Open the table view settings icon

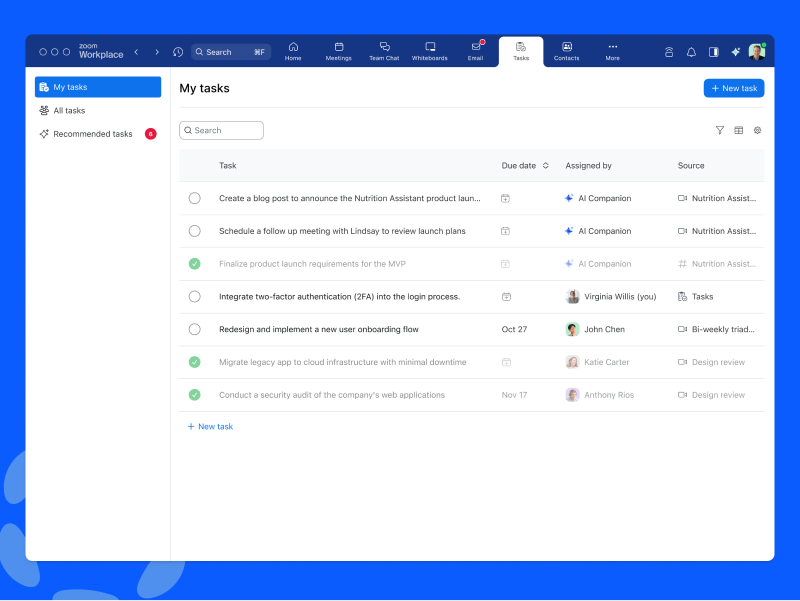point(738,130)
